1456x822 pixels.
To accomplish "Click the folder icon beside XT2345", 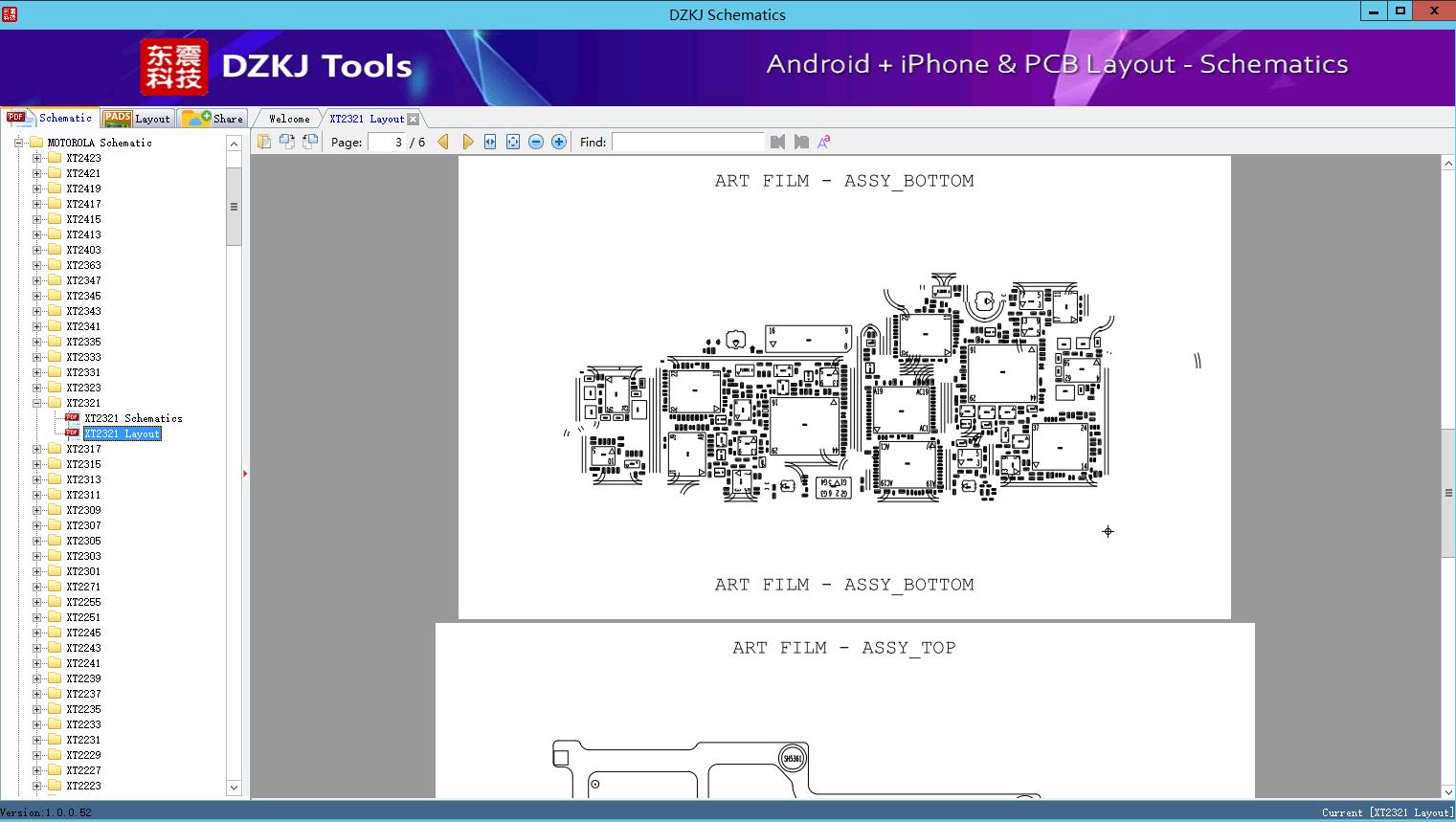I will click(x=55, y=296).
